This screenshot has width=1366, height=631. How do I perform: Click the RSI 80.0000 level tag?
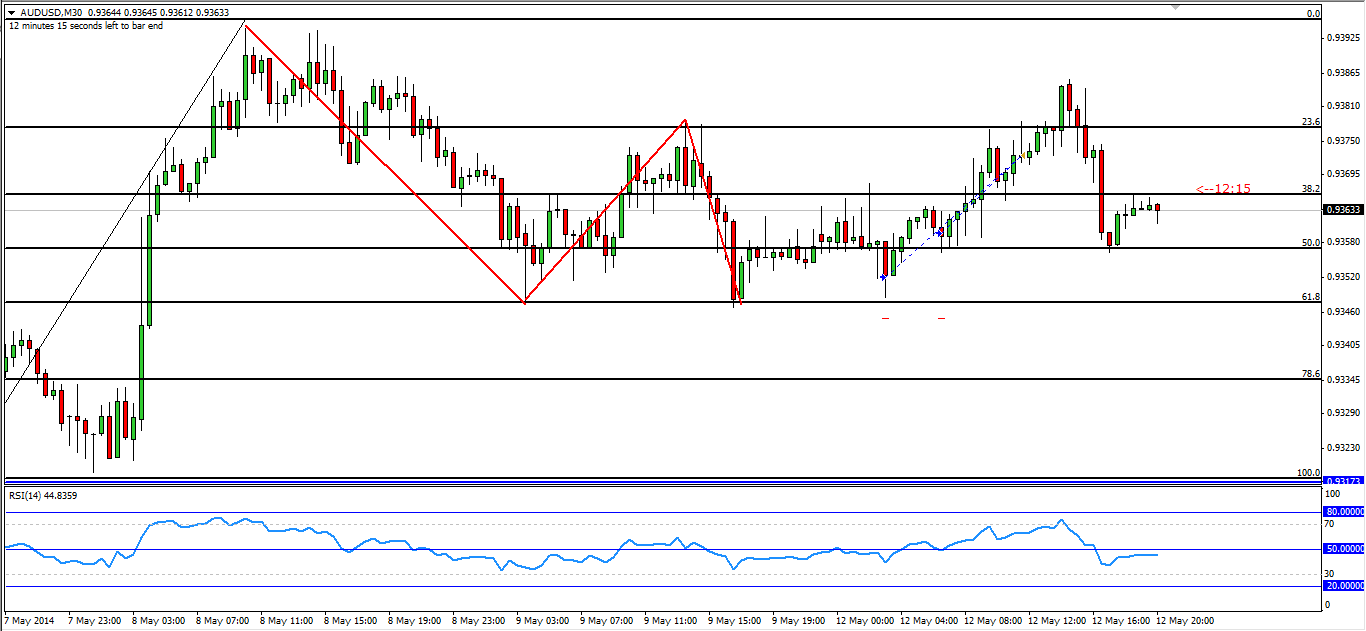(x=1344, y=512)
